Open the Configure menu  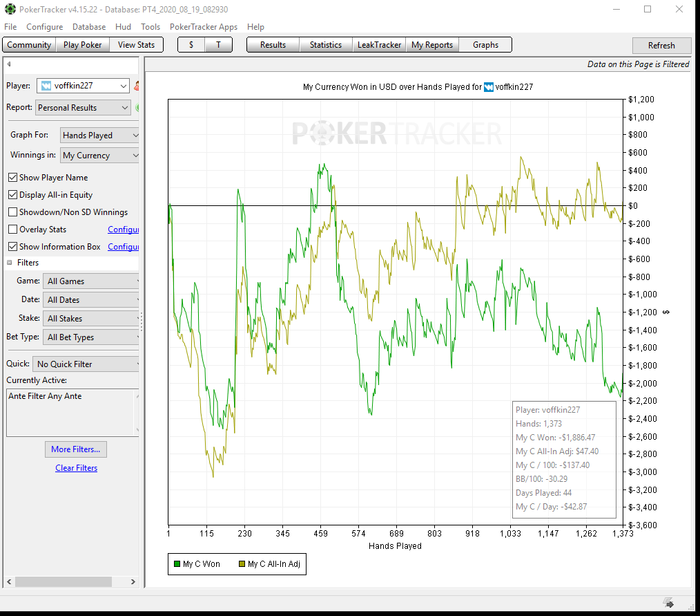[x=45, y=27]
